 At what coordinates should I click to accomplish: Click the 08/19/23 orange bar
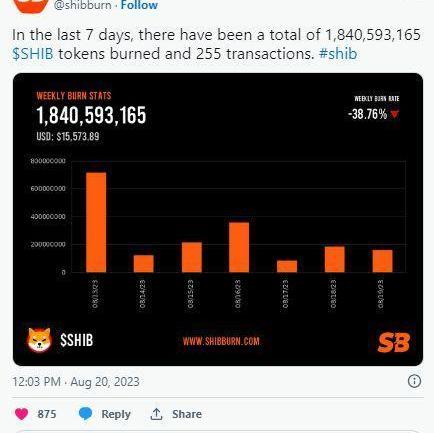(x=382, y=261)
